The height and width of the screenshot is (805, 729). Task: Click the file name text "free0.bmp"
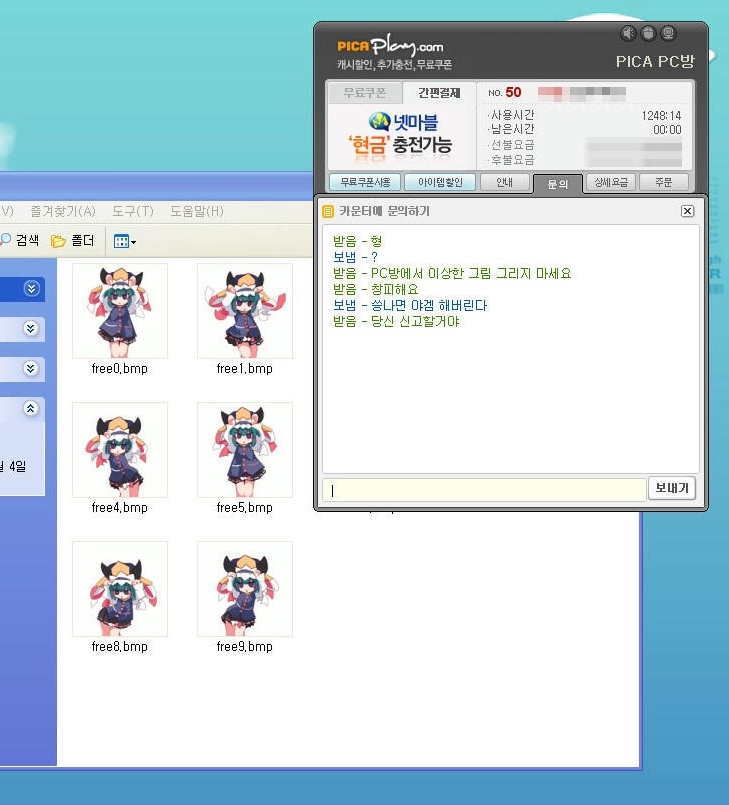[120, 369]
